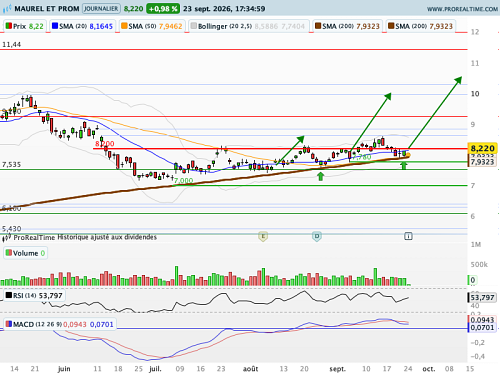Image resolution: width=500 pixels, height=375 pixels.
Task: Click the 5,430 level label
Action: coord(11,229)
